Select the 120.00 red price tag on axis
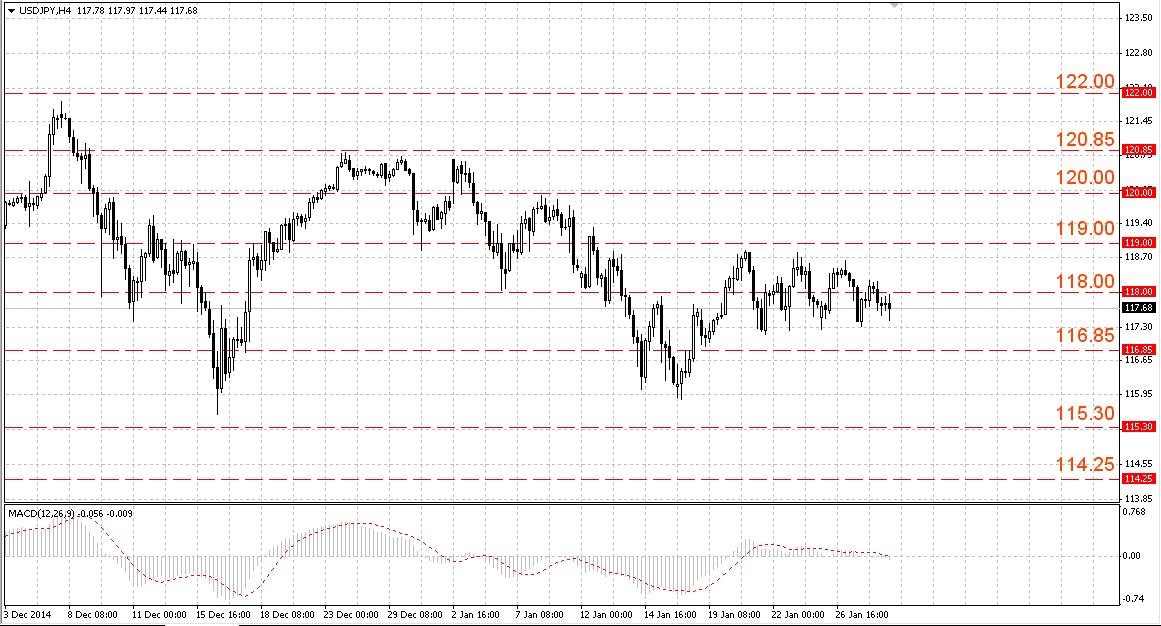The width and height of the screenshot is (1161, 626). 1138,193
